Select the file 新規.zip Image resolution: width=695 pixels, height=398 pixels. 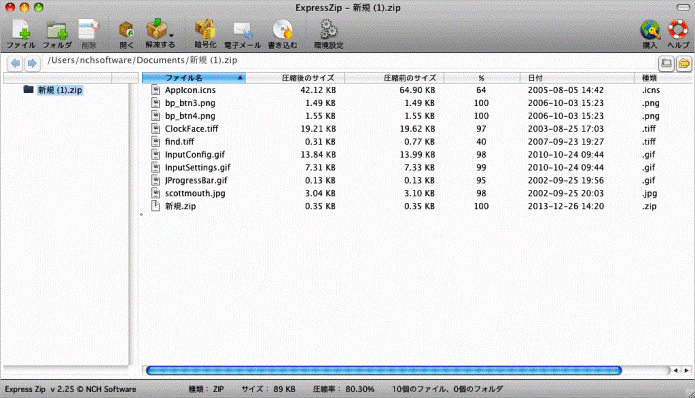[180, 206]
